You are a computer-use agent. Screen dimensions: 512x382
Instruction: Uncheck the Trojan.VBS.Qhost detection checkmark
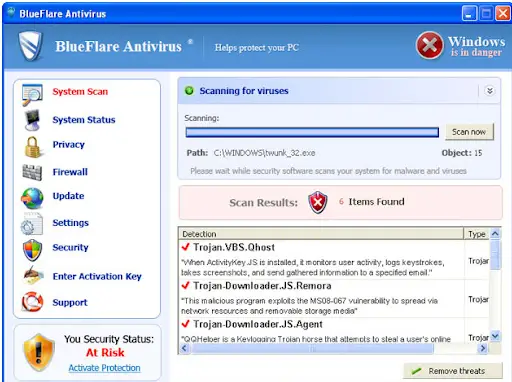click(186, 247)
